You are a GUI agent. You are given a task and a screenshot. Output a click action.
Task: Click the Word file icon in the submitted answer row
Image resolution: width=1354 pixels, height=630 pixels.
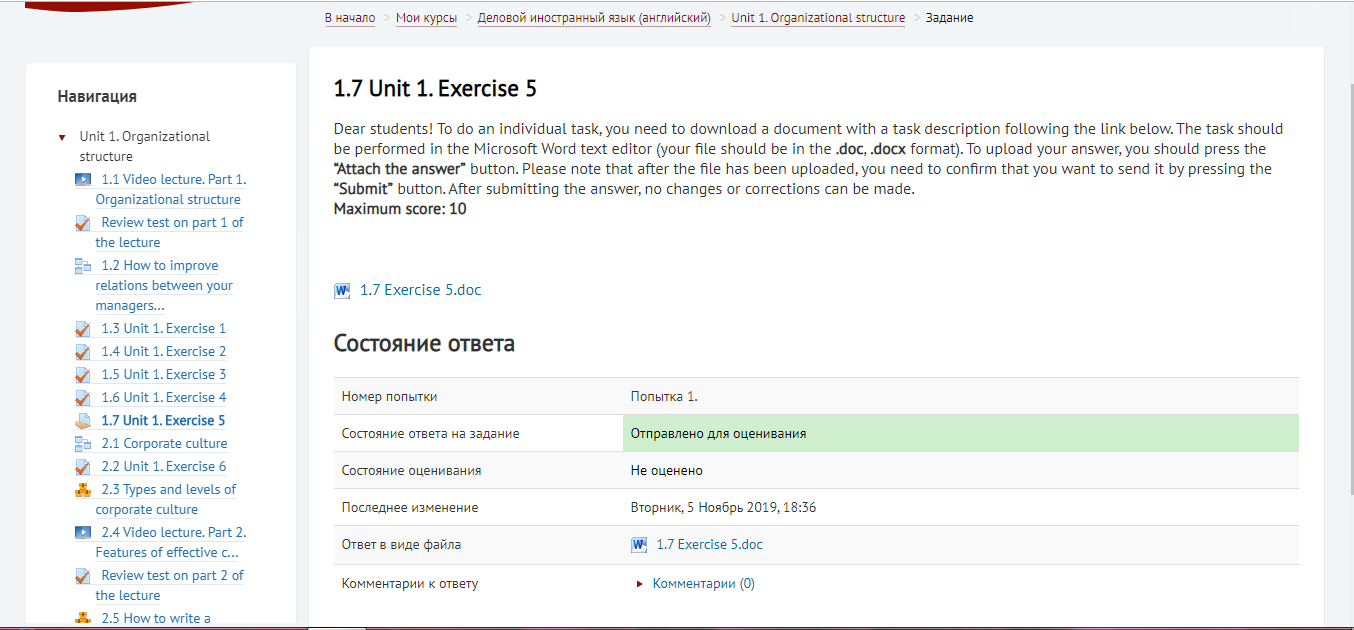pos(639,545)
